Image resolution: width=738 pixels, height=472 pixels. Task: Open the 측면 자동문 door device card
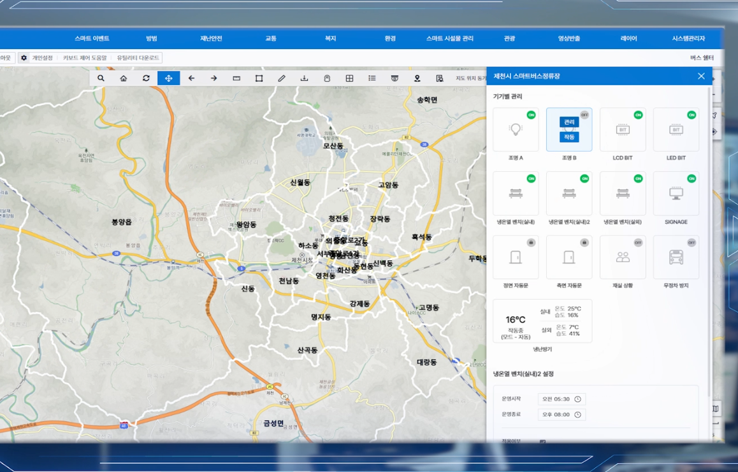coord(569,257)
